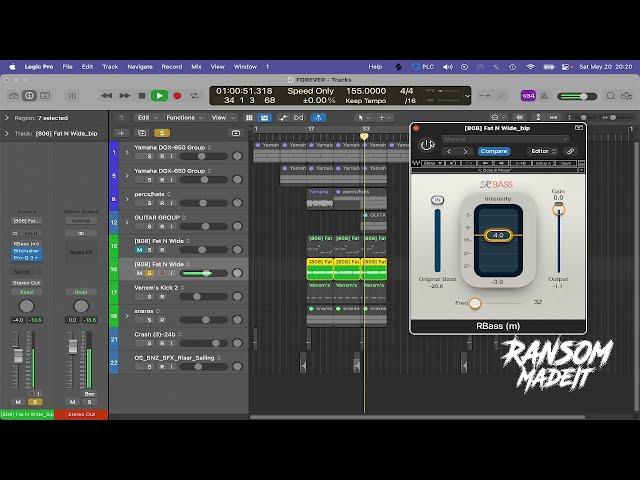Screen dimensions: 640x480
Task: Click the tempo value 155.0000
Action: (x=366, y=91)
